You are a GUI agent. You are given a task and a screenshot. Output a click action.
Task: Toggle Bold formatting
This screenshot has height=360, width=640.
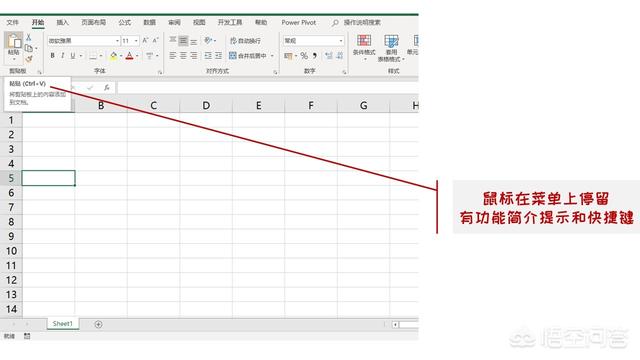[52, 56]
